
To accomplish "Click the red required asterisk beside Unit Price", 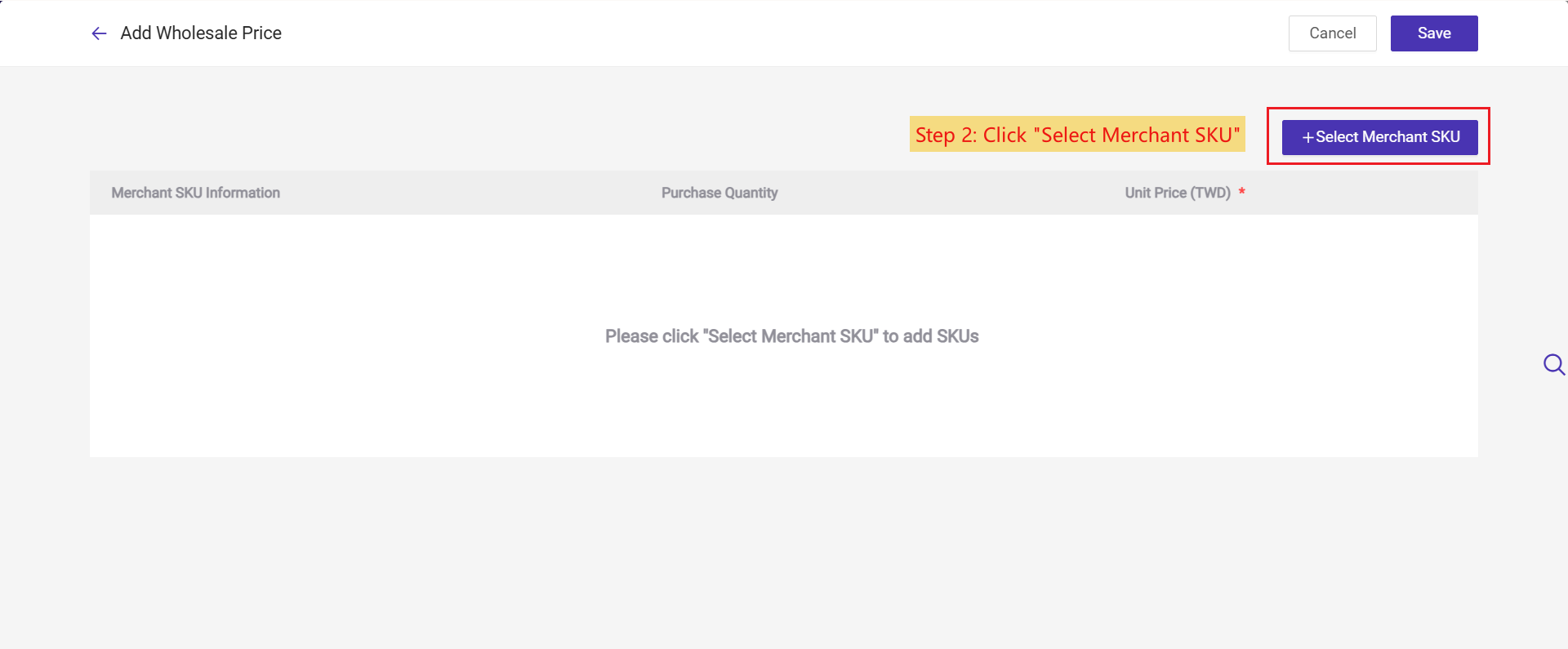I will click(x=1241, y=192).
